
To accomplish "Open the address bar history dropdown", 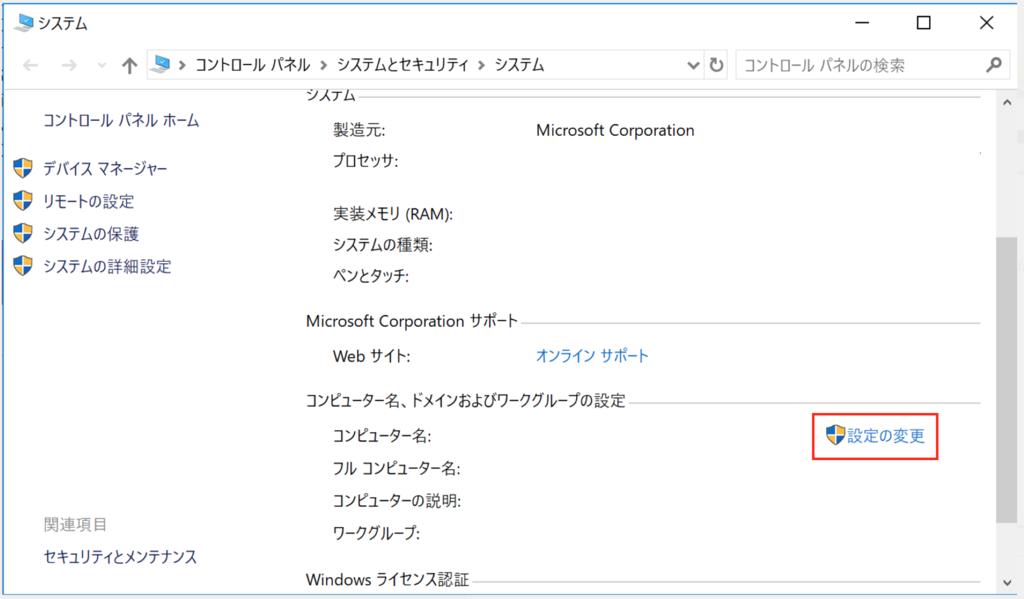I will click(x=694, y=64).
